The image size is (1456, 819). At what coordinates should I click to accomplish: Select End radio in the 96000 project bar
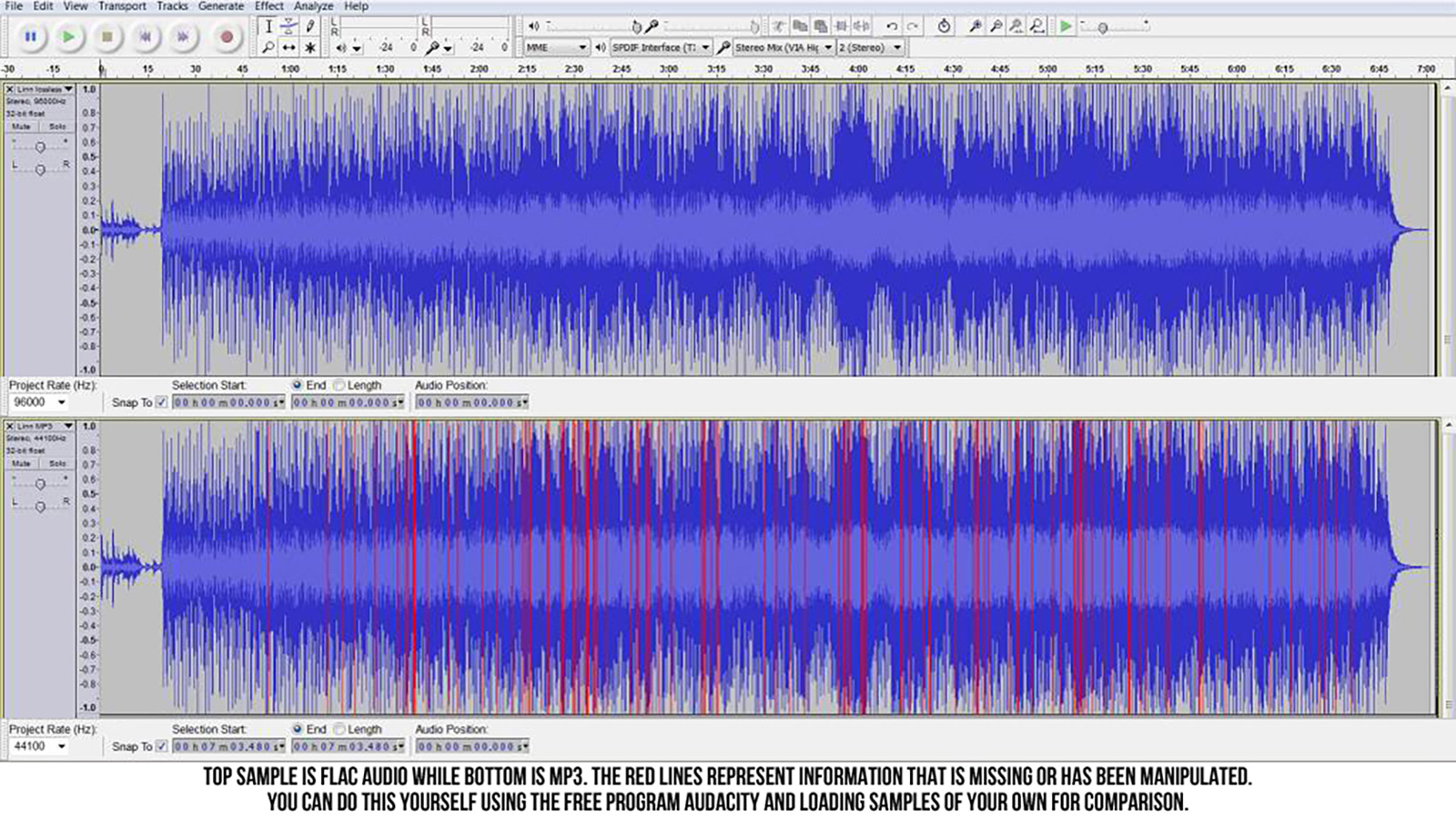297,385
